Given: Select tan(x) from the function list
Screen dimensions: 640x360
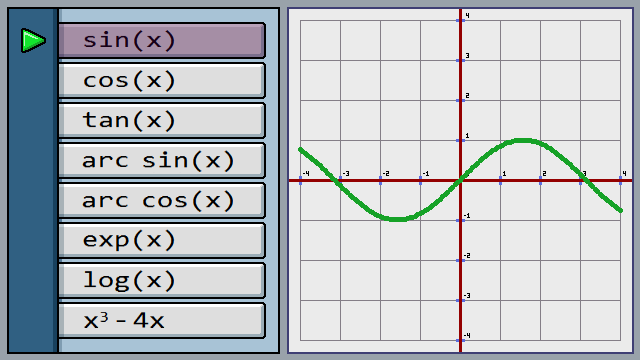Looking at the screenshot, I should coord(162,120).
